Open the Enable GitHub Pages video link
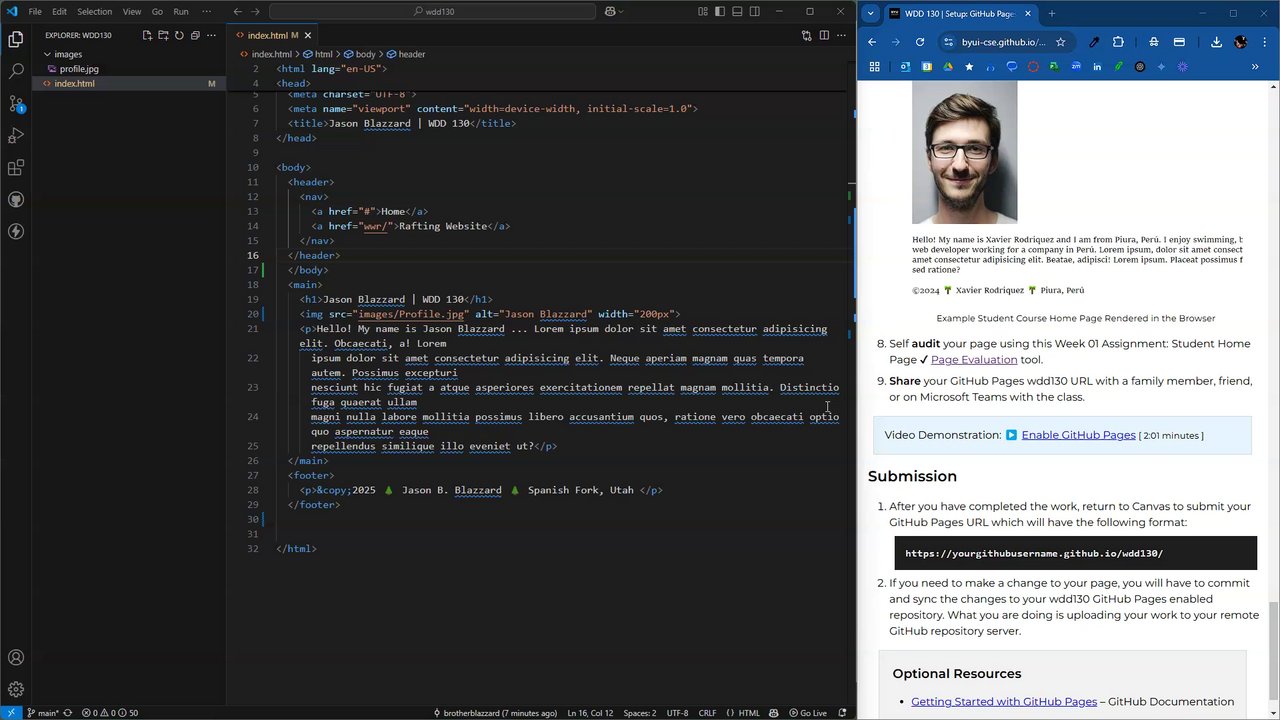This screenshot has width=1280, height=720. click(x=1078, y=435)
